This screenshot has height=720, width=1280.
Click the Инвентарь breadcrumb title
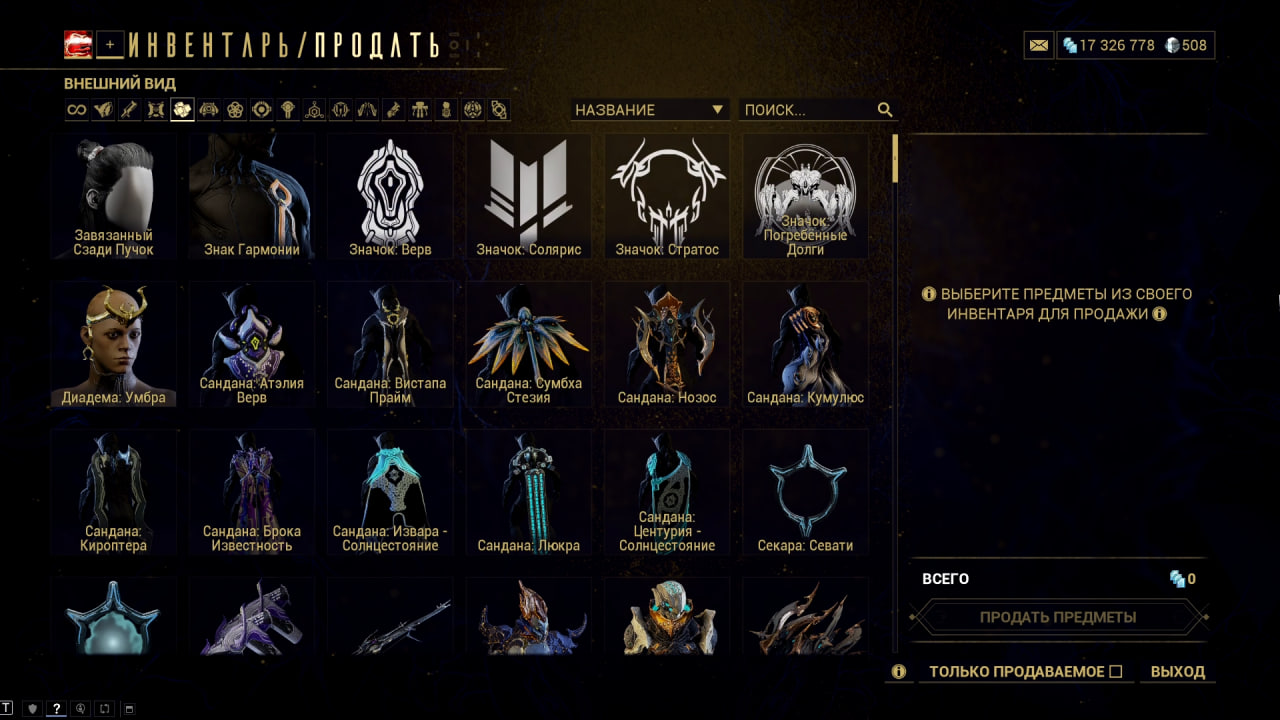coord(214,45)
